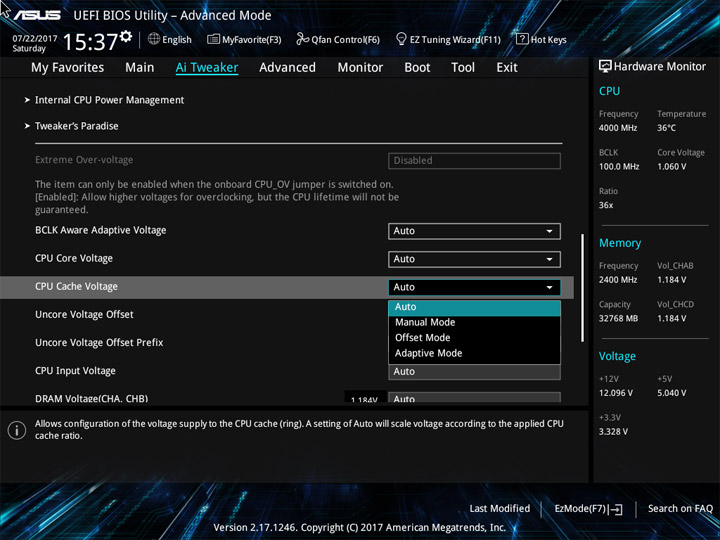Launch EZ Tuning Wizard lightbulb icon

pyautogui.click(x=401, y=39)
